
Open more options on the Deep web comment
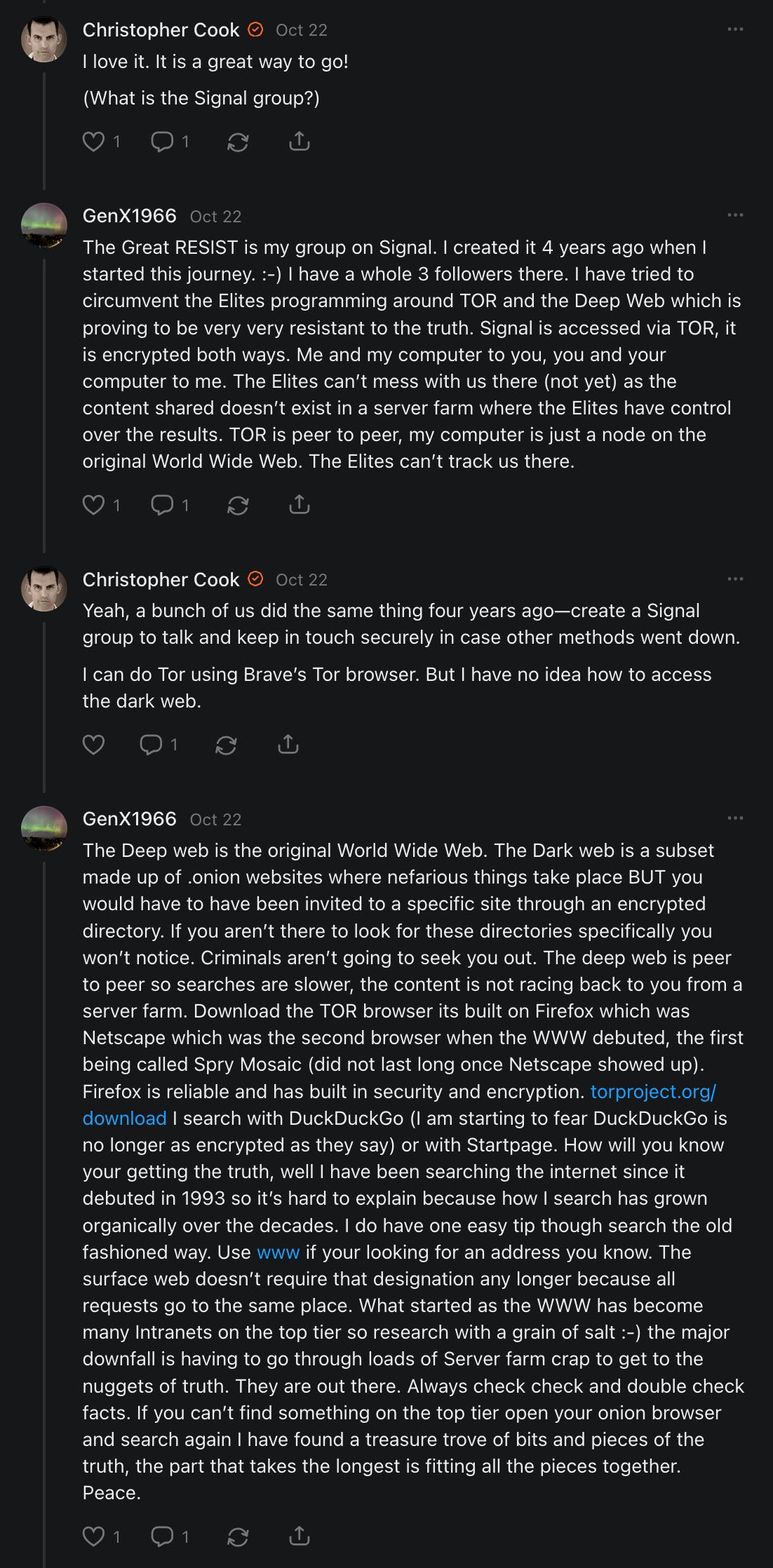735,818
